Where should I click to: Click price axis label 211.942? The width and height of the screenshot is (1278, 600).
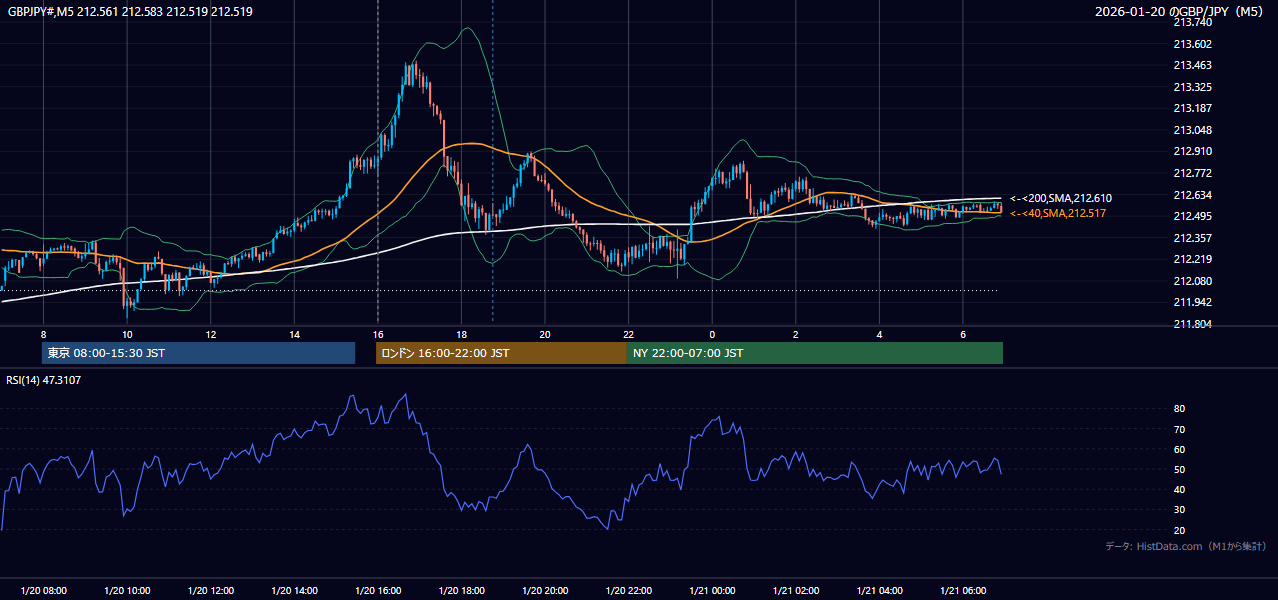pos(1192,303)
